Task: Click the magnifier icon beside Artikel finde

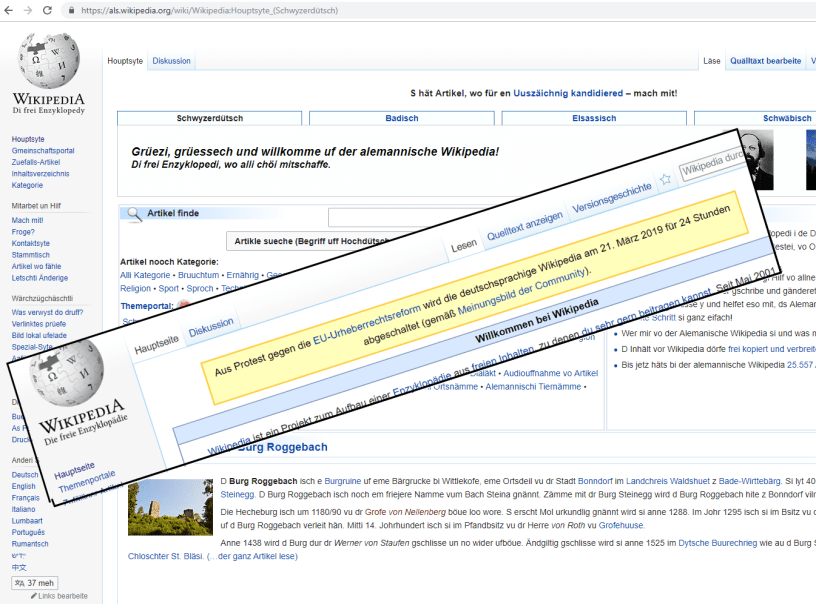Action: pos(133,213)
